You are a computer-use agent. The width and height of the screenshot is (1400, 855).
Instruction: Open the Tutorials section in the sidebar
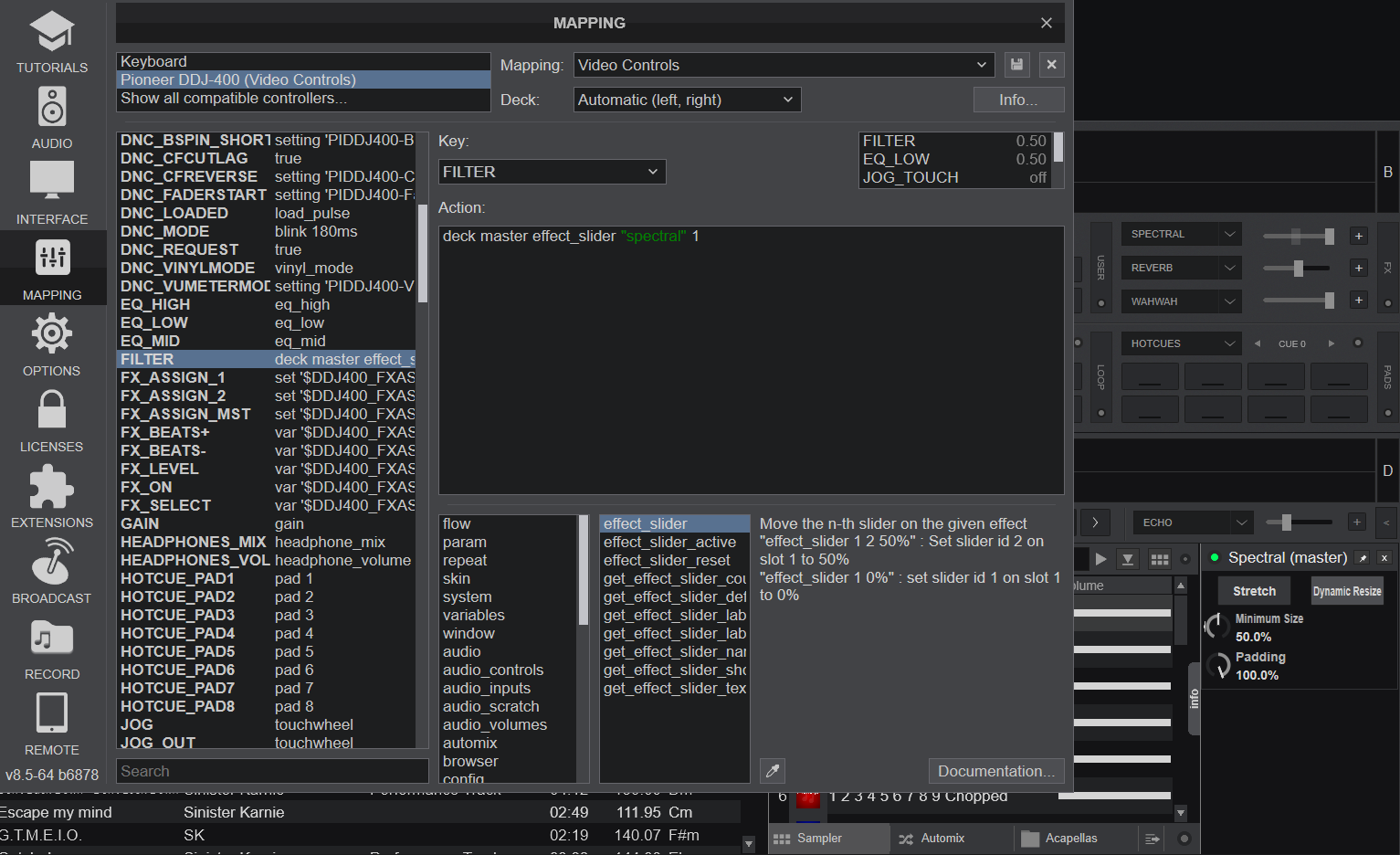click(x=52, y=43)
